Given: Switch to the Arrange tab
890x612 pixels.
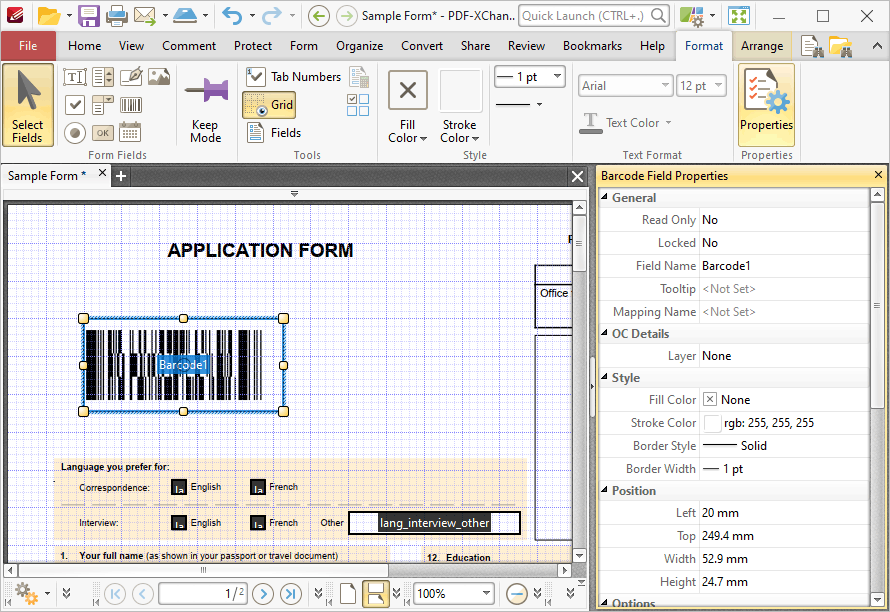Looking at the screenshot, I should pos(762,46).
